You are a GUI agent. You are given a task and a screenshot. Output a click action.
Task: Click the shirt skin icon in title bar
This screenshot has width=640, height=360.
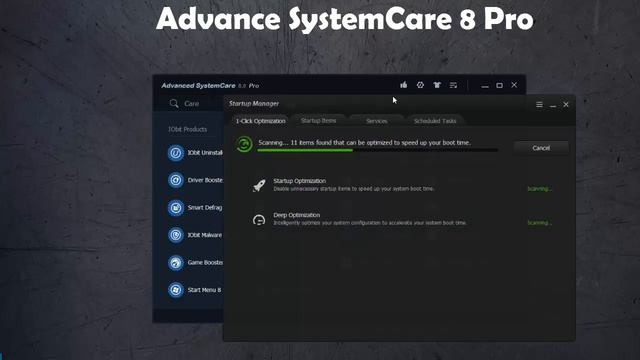coord(437,85)
